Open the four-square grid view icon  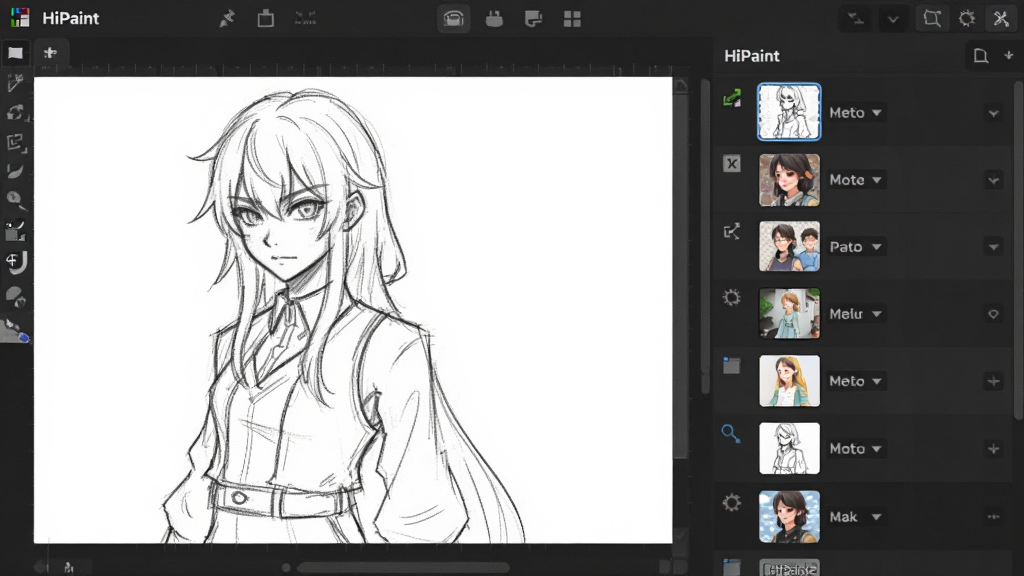(x=572, y=19)
